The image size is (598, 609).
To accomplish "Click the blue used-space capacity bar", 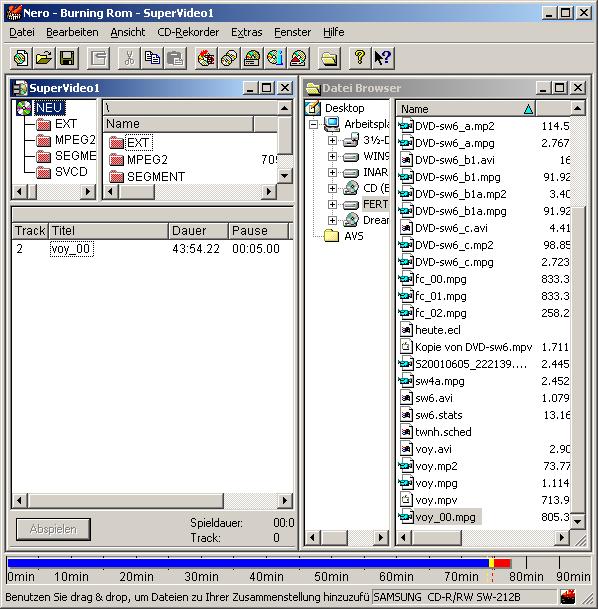I will coord(248,563).
